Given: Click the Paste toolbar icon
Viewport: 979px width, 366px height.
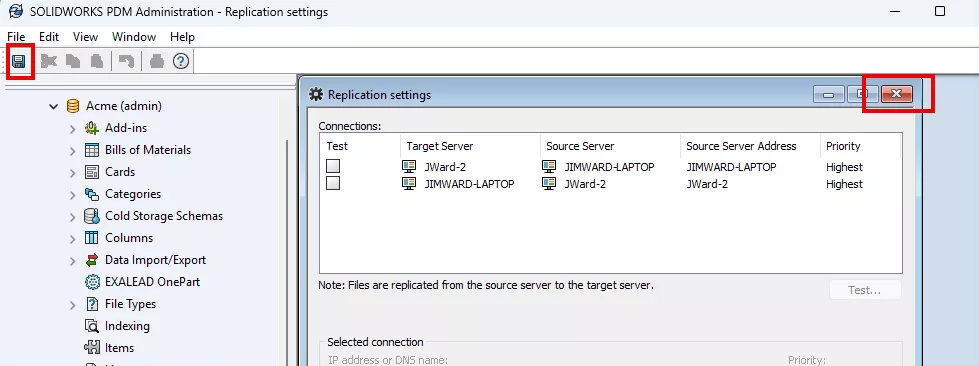Looking at the screenshot, I should [x=96, y=61].
